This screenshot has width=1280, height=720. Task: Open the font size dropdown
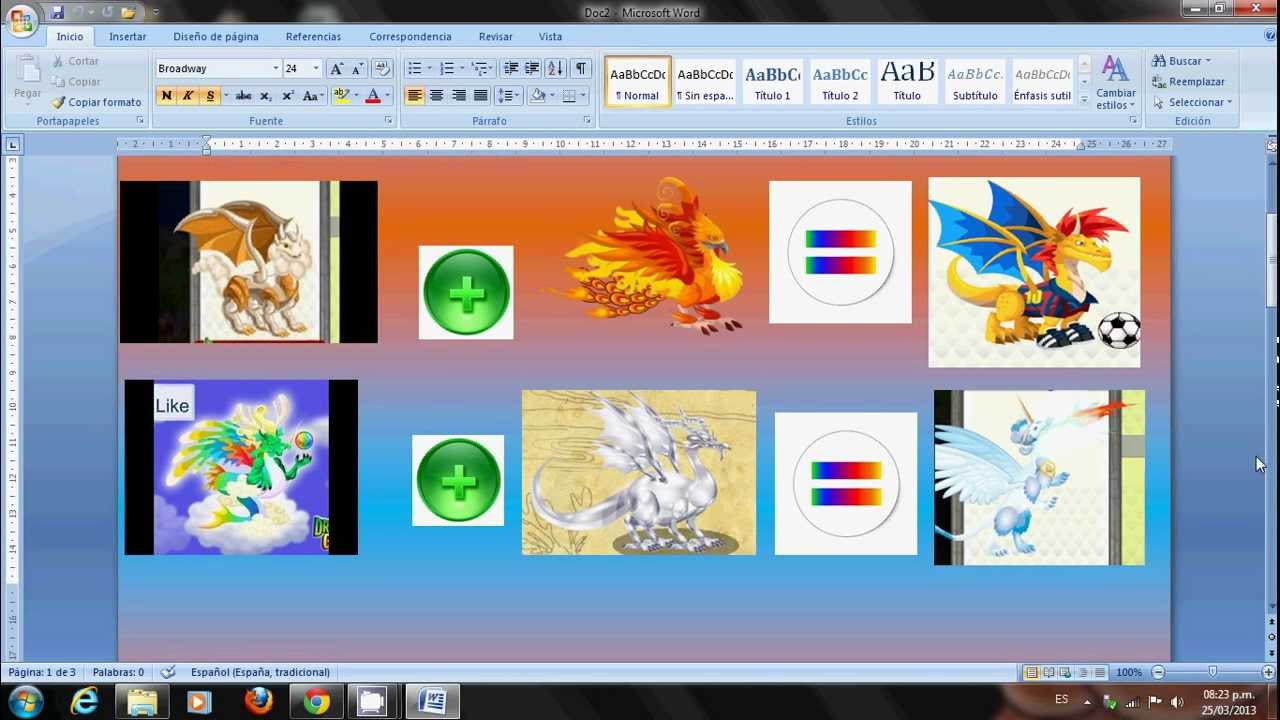tap(316, 68)
